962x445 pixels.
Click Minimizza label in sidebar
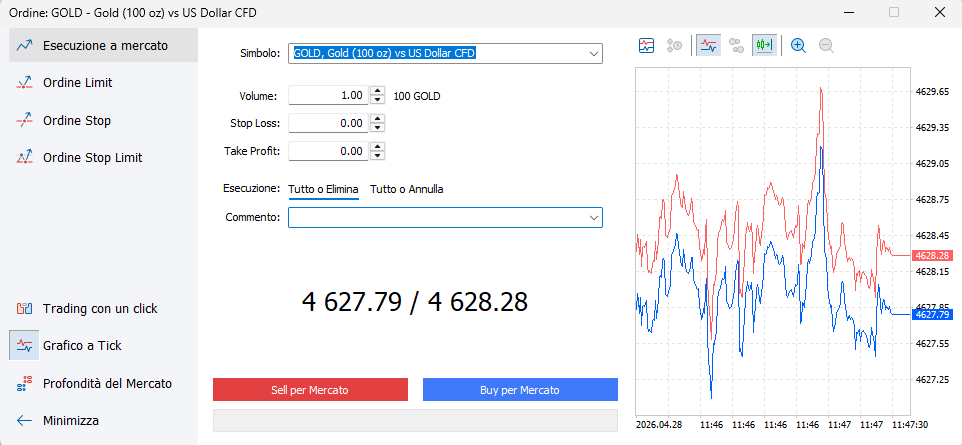[71, 421]
